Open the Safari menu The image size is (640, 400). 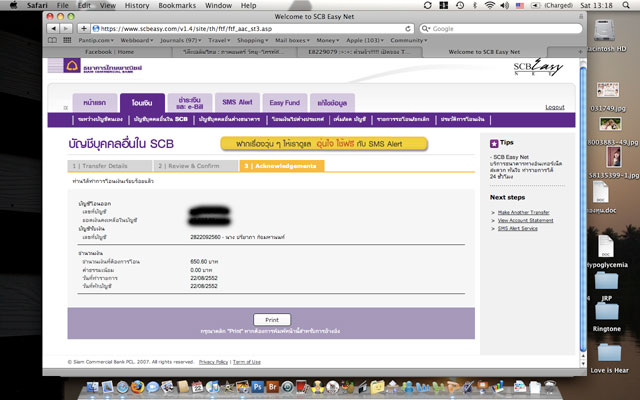pyautogui.click(x=37, y=5)
